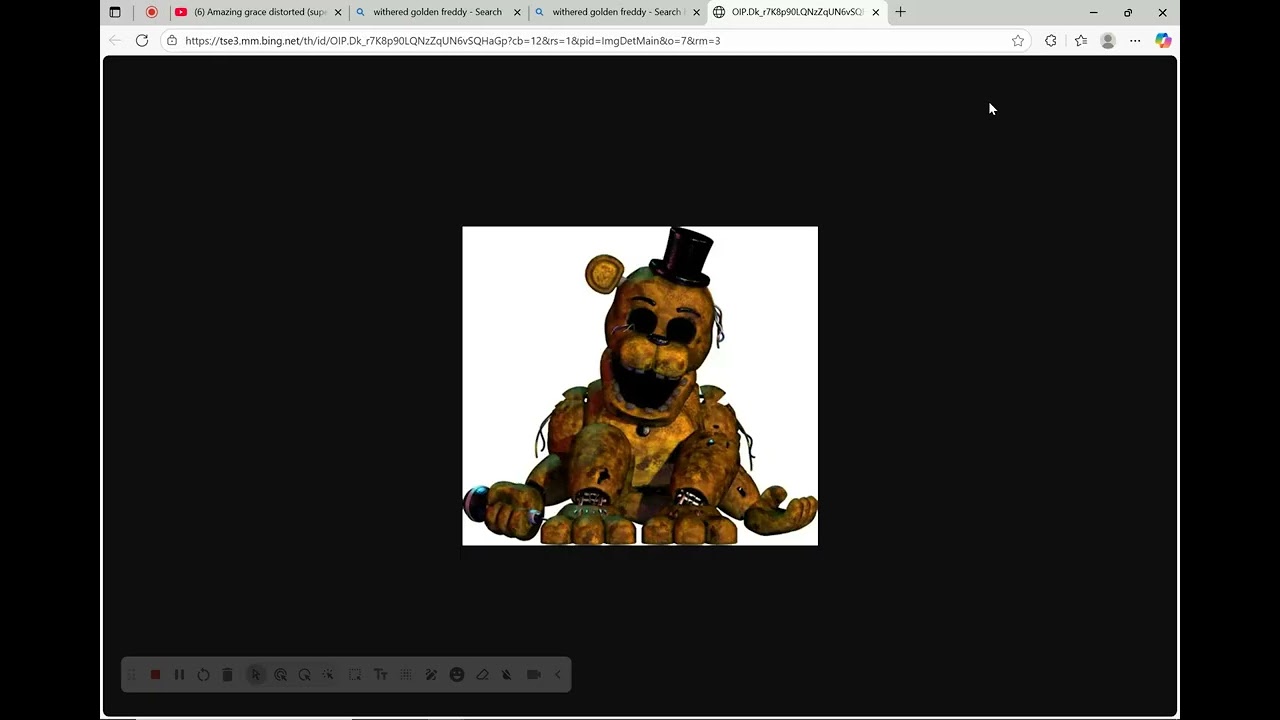Open a new browser tab
This screenshot has width=1280, height=720.
900,12
